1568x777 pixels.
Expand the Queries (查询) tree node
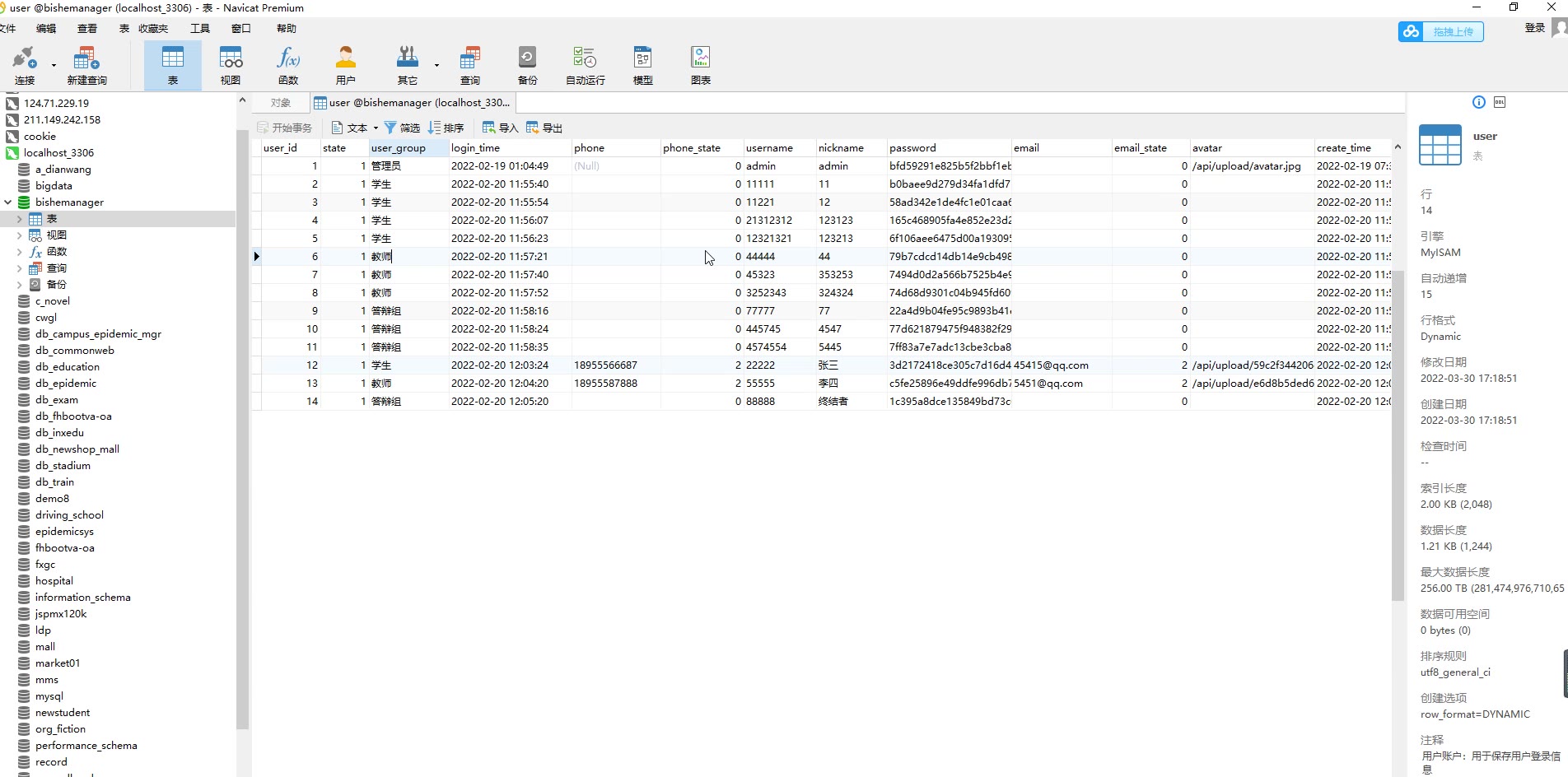tap(20, 268)
